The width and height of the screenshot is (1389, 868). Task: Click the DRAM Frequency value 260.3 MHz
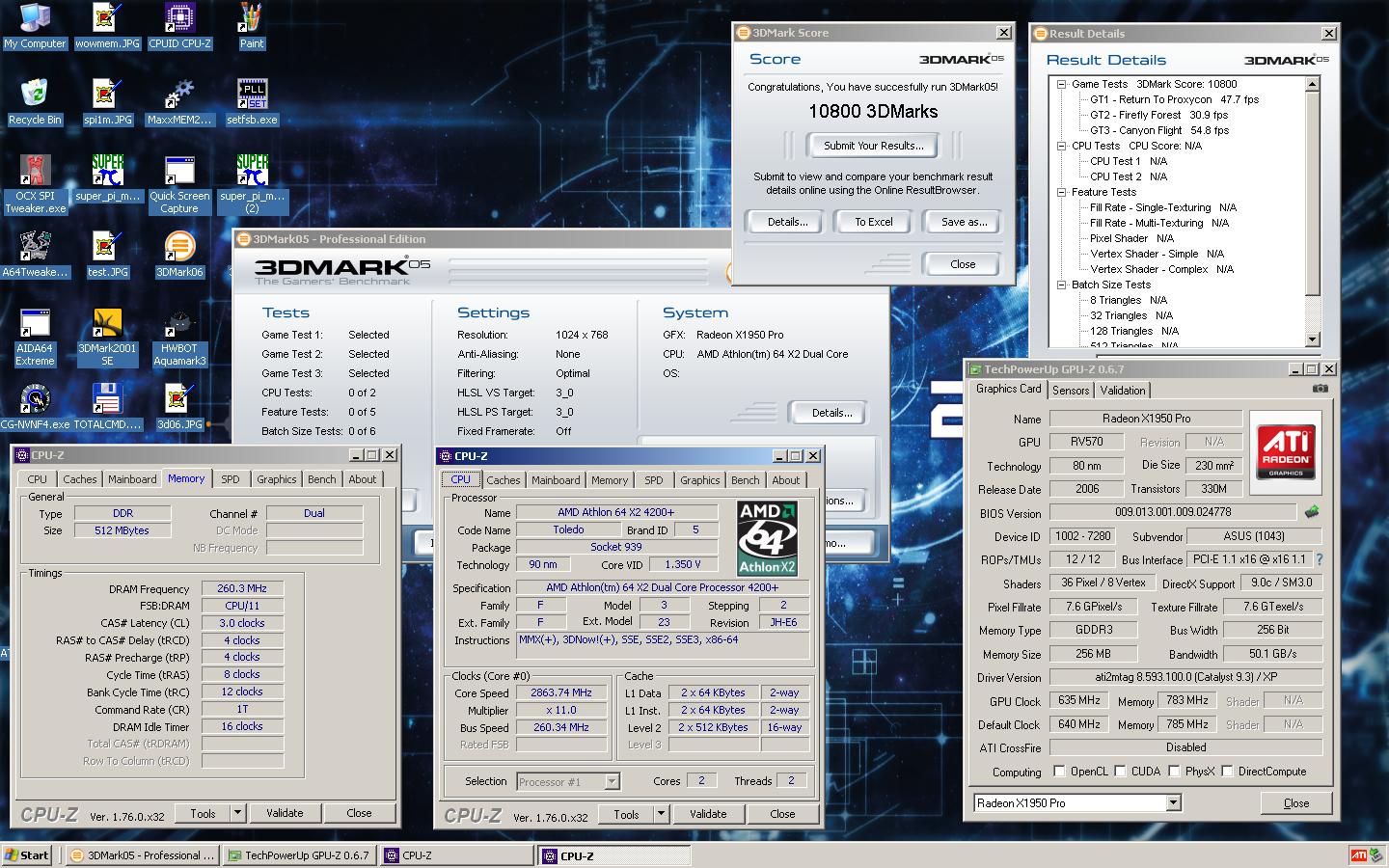242,588
